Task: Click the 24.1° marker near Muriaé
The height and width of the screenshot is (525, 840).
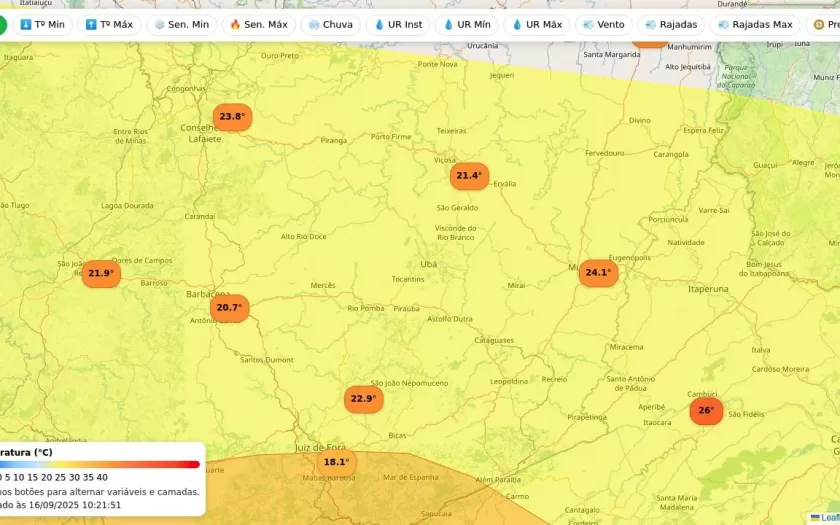Action: 598,273
